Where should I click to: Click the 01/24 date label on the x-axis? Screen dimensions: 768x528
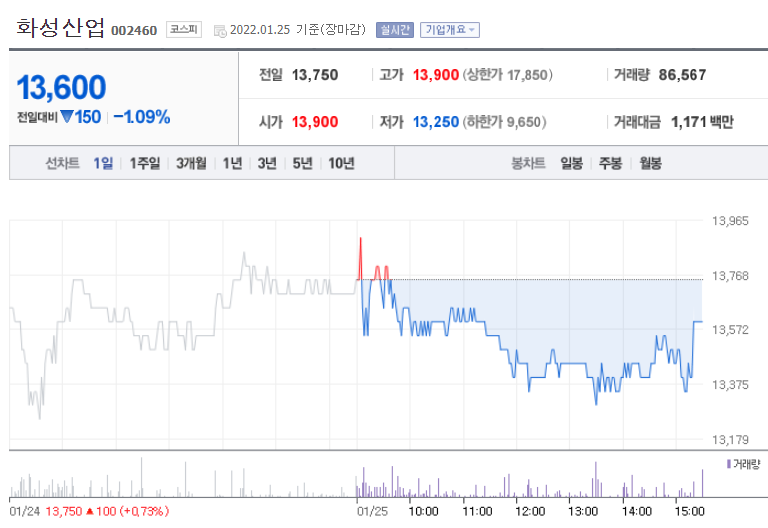tap(24, 511)
